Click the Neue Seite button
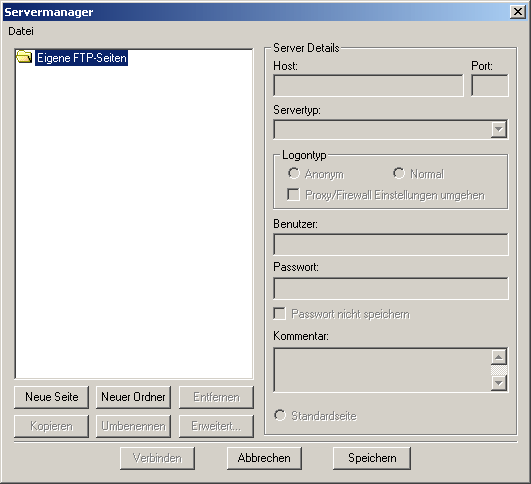This screenshot has width=531, height=484. tap(51, 397)
